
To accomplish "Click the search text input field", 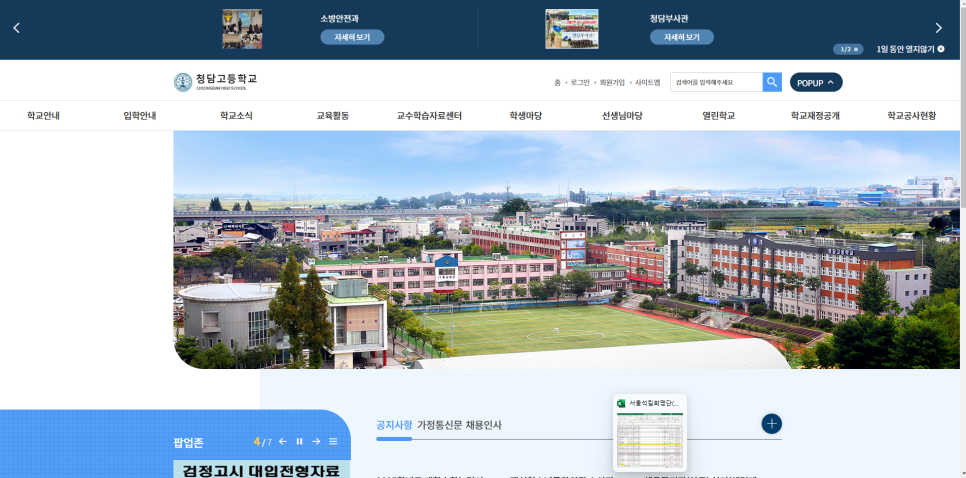I will click(x=716, y=82).
